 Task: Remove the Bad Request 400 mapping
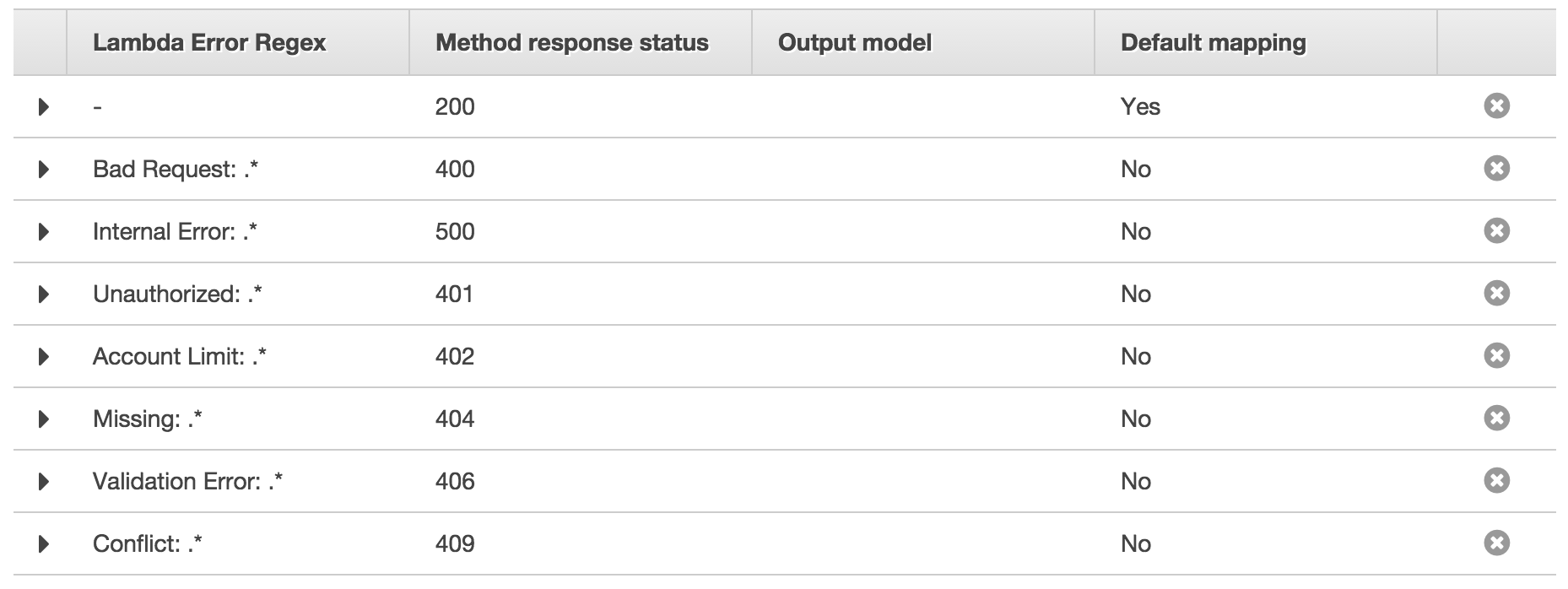(1496, 169)
